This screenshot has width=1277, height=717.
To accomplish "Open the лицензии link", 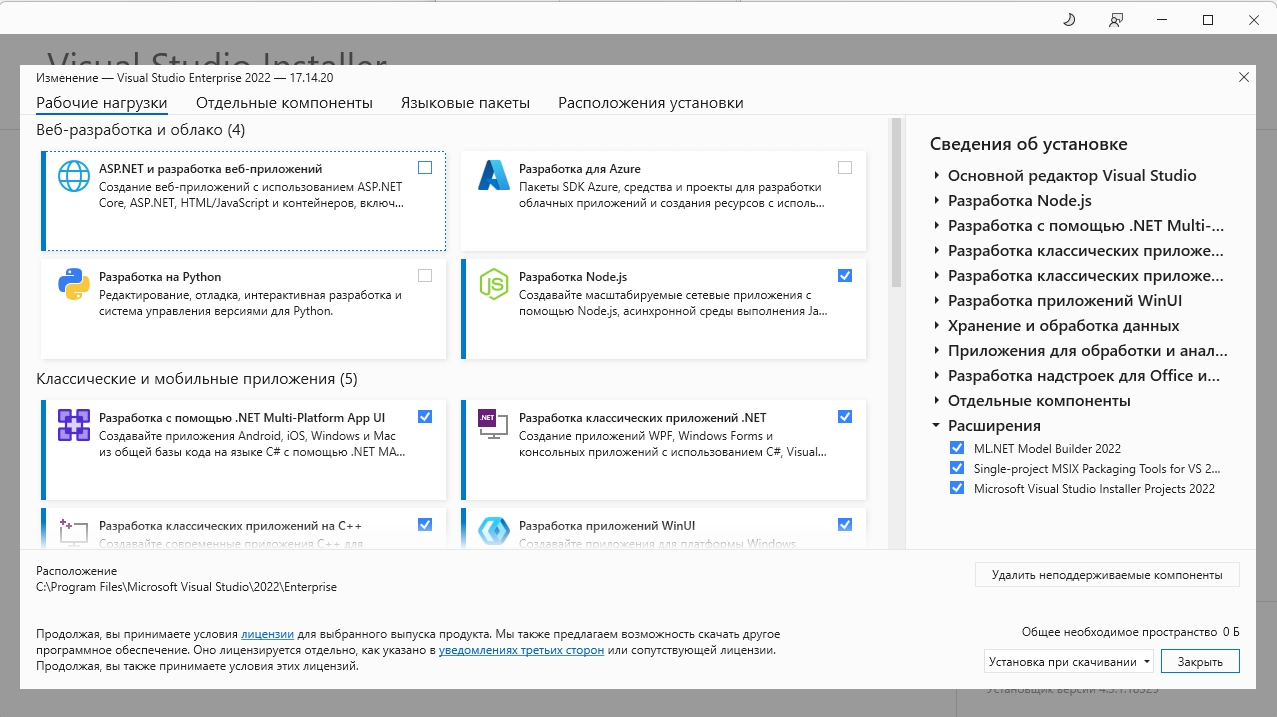I will point(267,634).
